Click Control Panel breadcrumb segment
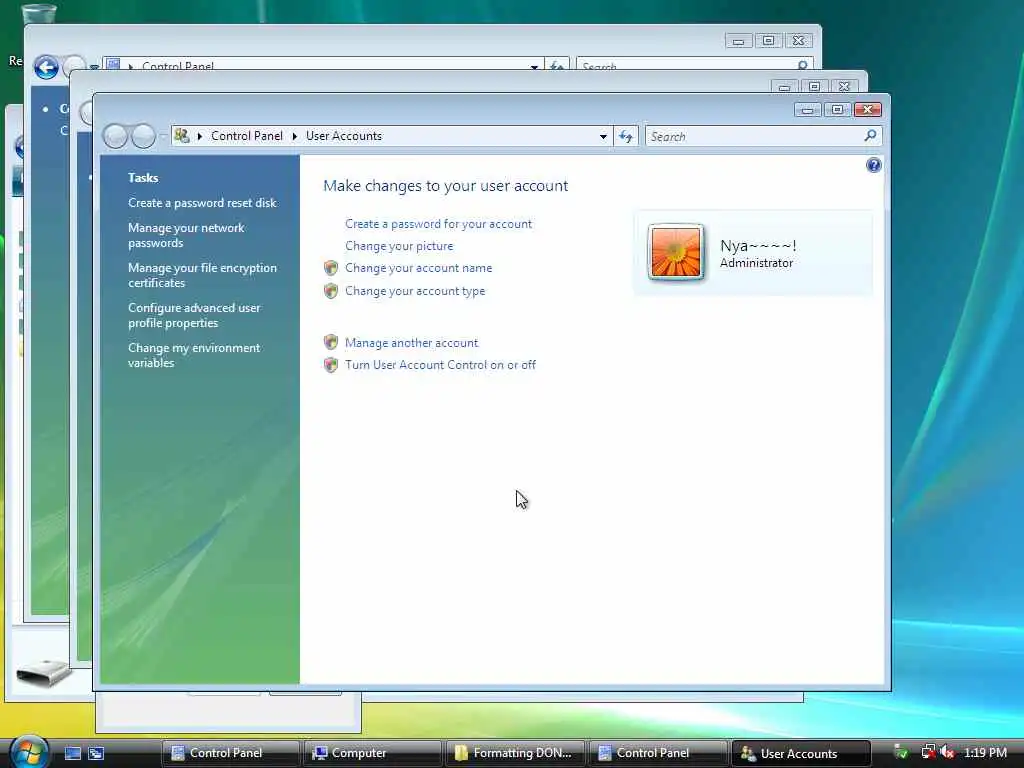 pos(247,136)
